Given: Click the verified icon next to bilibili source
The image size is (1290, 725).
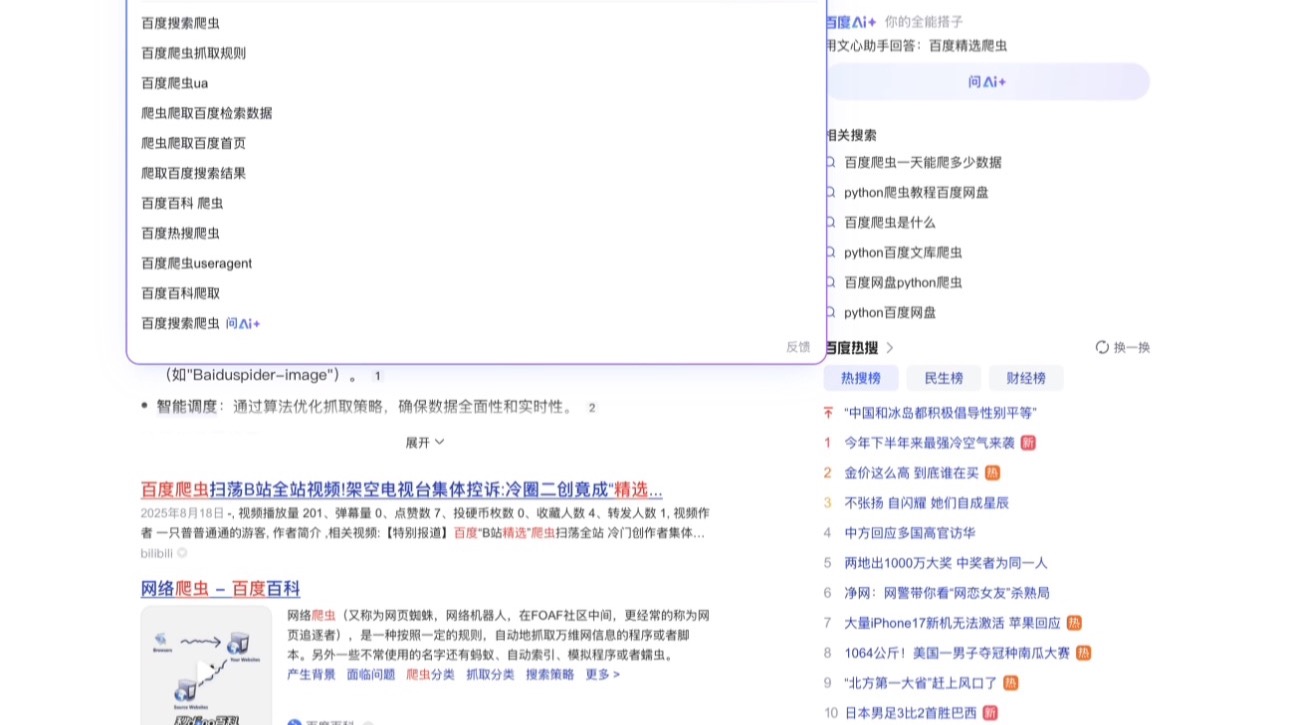Looking at the screenshot, I should (x=182, y=553).
